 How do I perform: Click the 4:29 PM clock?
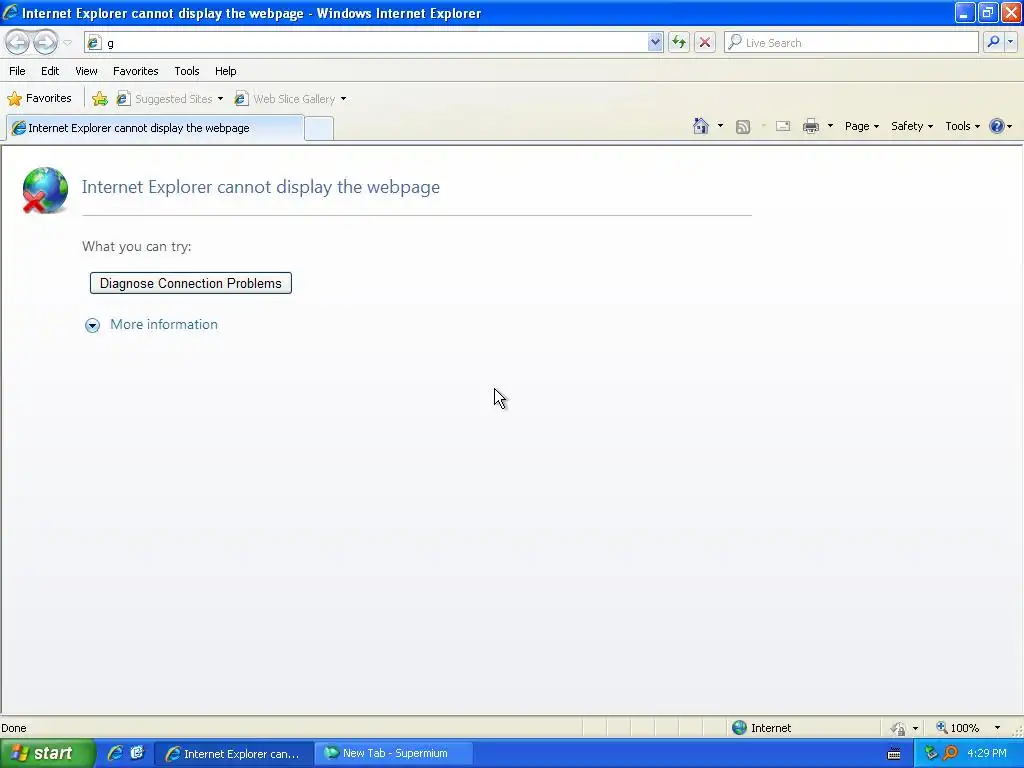(987, 754)
